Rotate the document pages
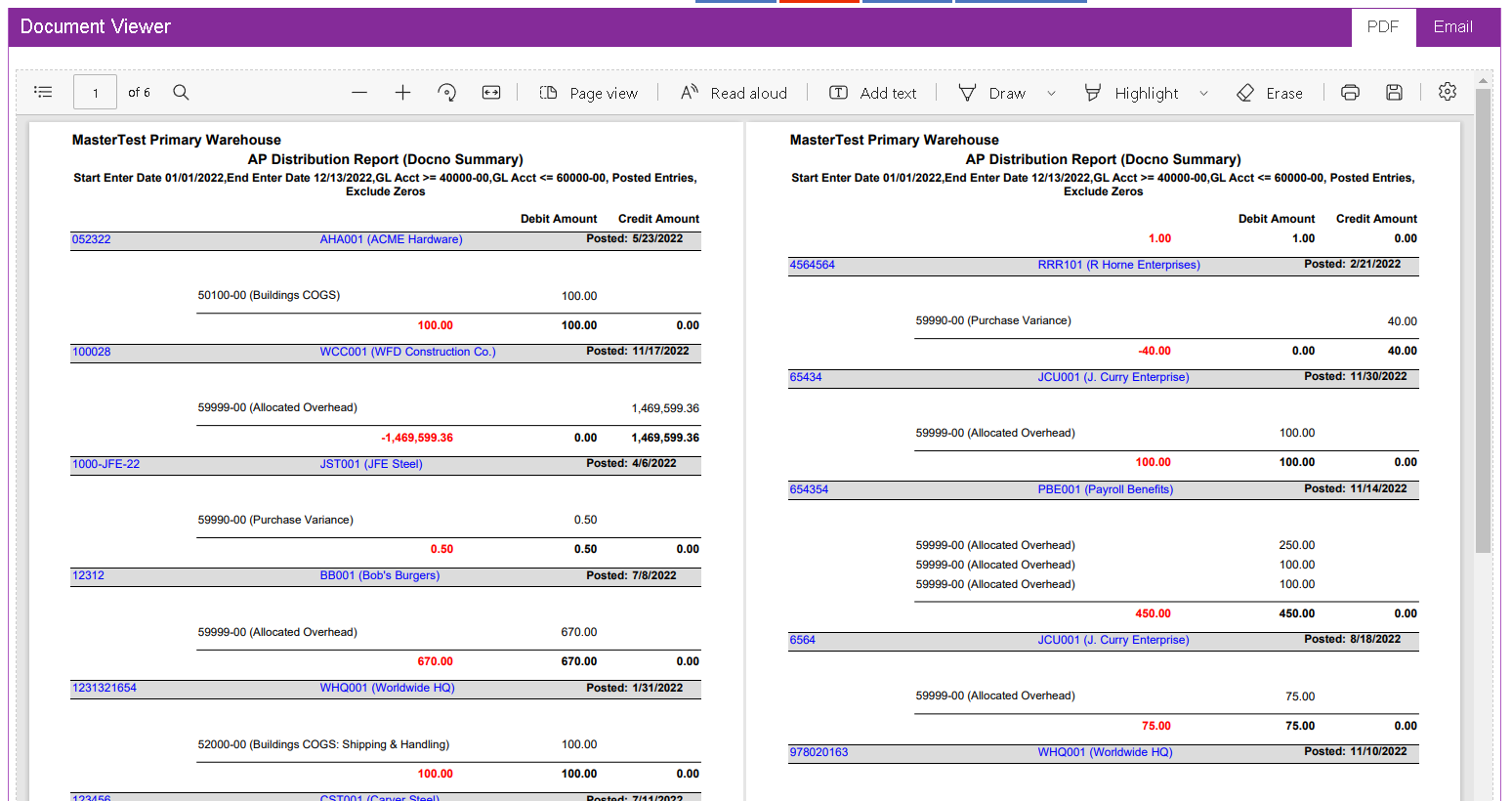 (x=446, y=92)
